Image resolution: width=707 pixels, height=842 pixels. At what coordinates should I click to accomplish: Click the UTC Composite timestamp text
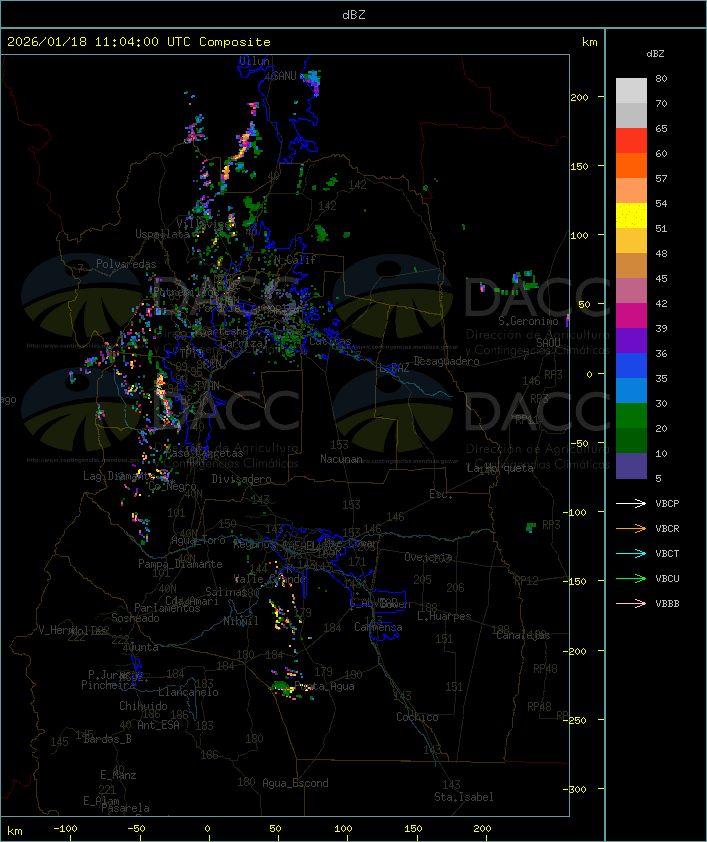click(x=139, y=42)
